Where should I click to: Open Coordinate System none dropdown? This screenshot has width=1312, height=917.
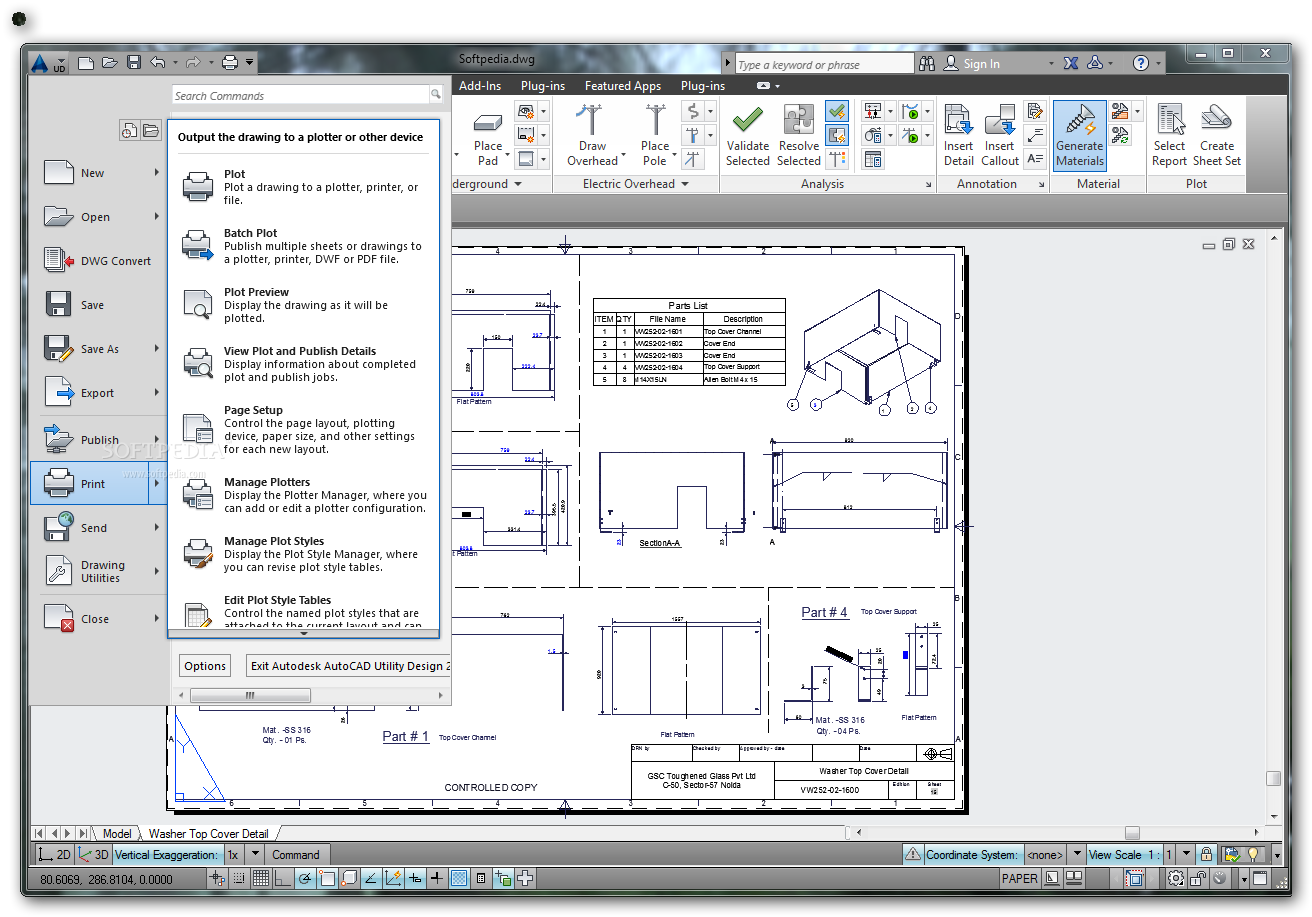pos(1076,854)
